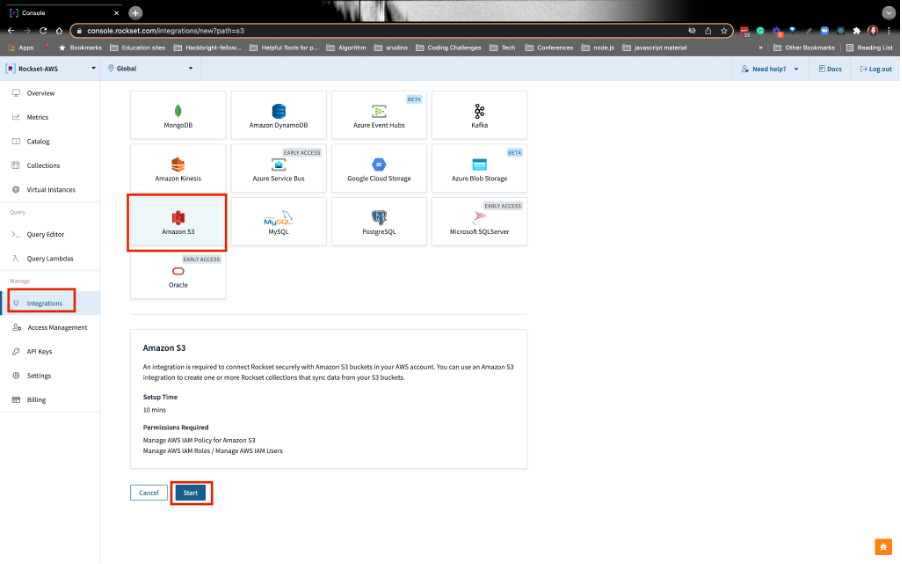The image size is (902, 564).
Task: Click the Log out link
Action: 876,69
